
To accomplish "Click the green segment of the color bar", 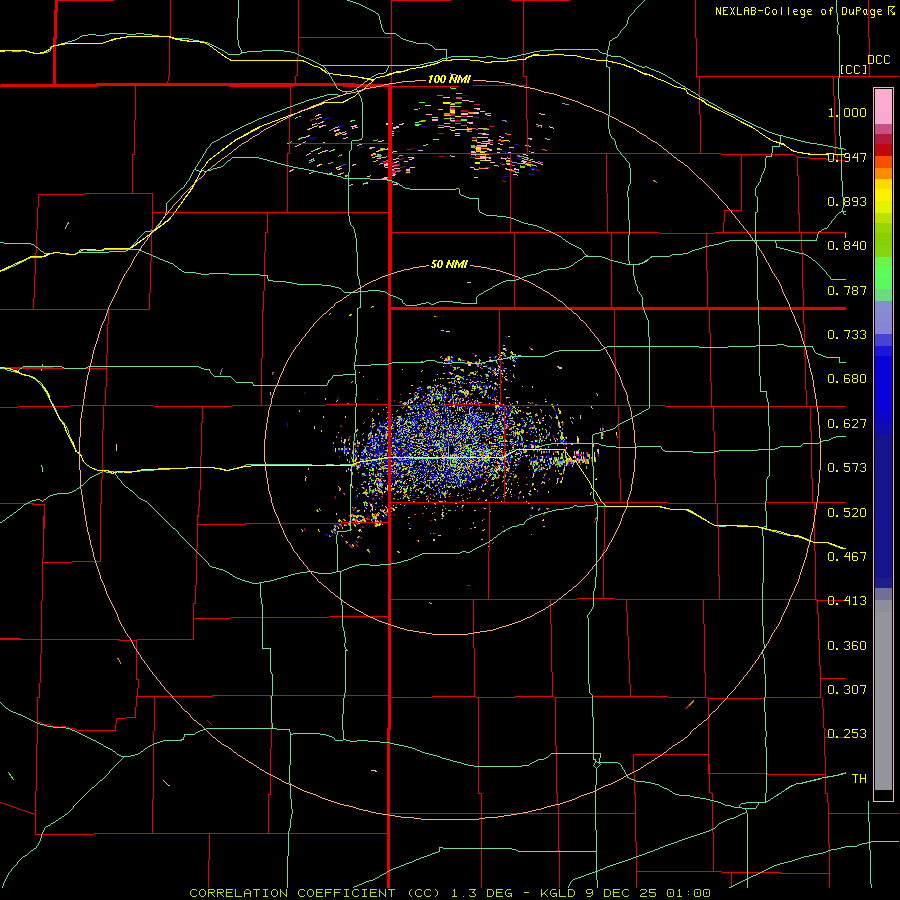I will pos(883,273).
